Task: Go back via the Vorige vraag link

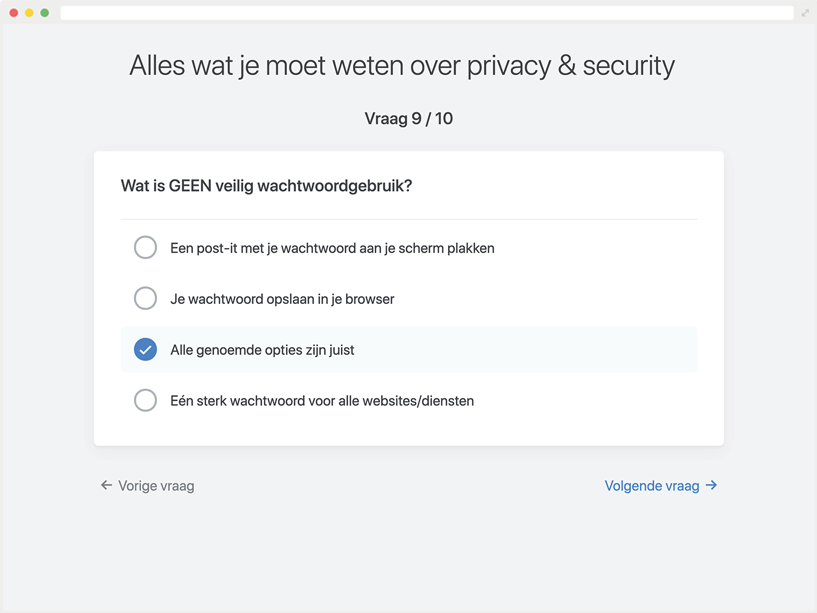Action: click(x=156, y=486)
